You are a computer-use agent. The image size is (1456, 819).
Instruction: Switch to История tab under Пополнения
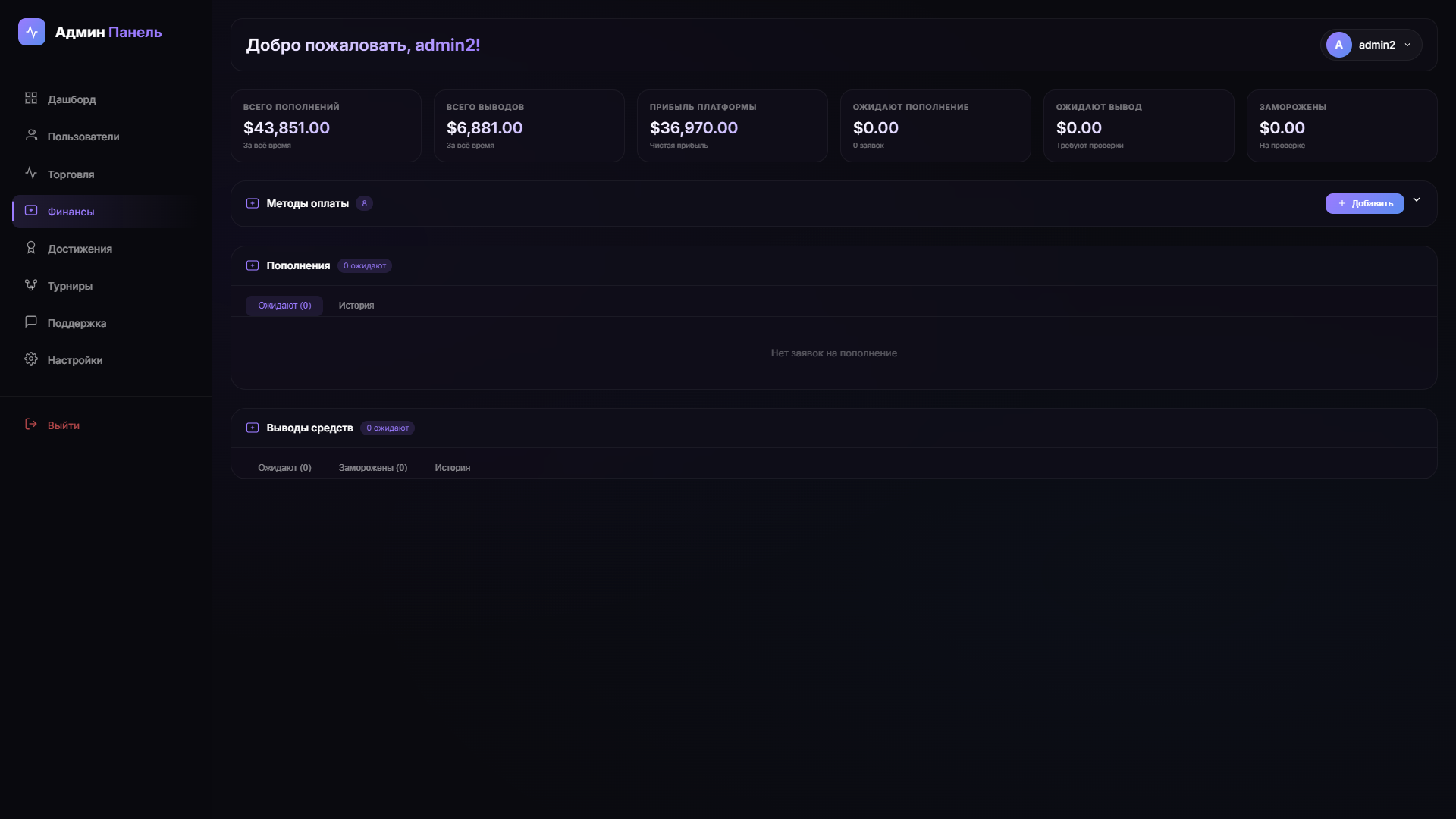coord(356,306)
